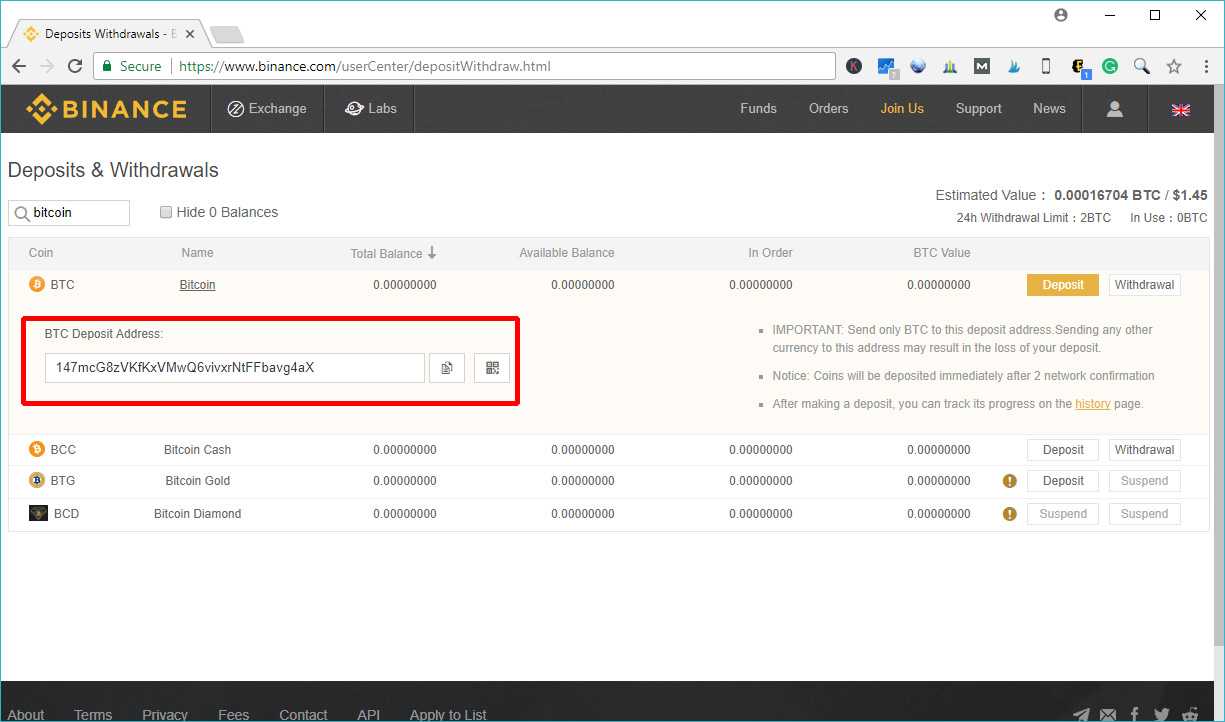Click the BTC Deposit button

click(x=1063, y=285)
